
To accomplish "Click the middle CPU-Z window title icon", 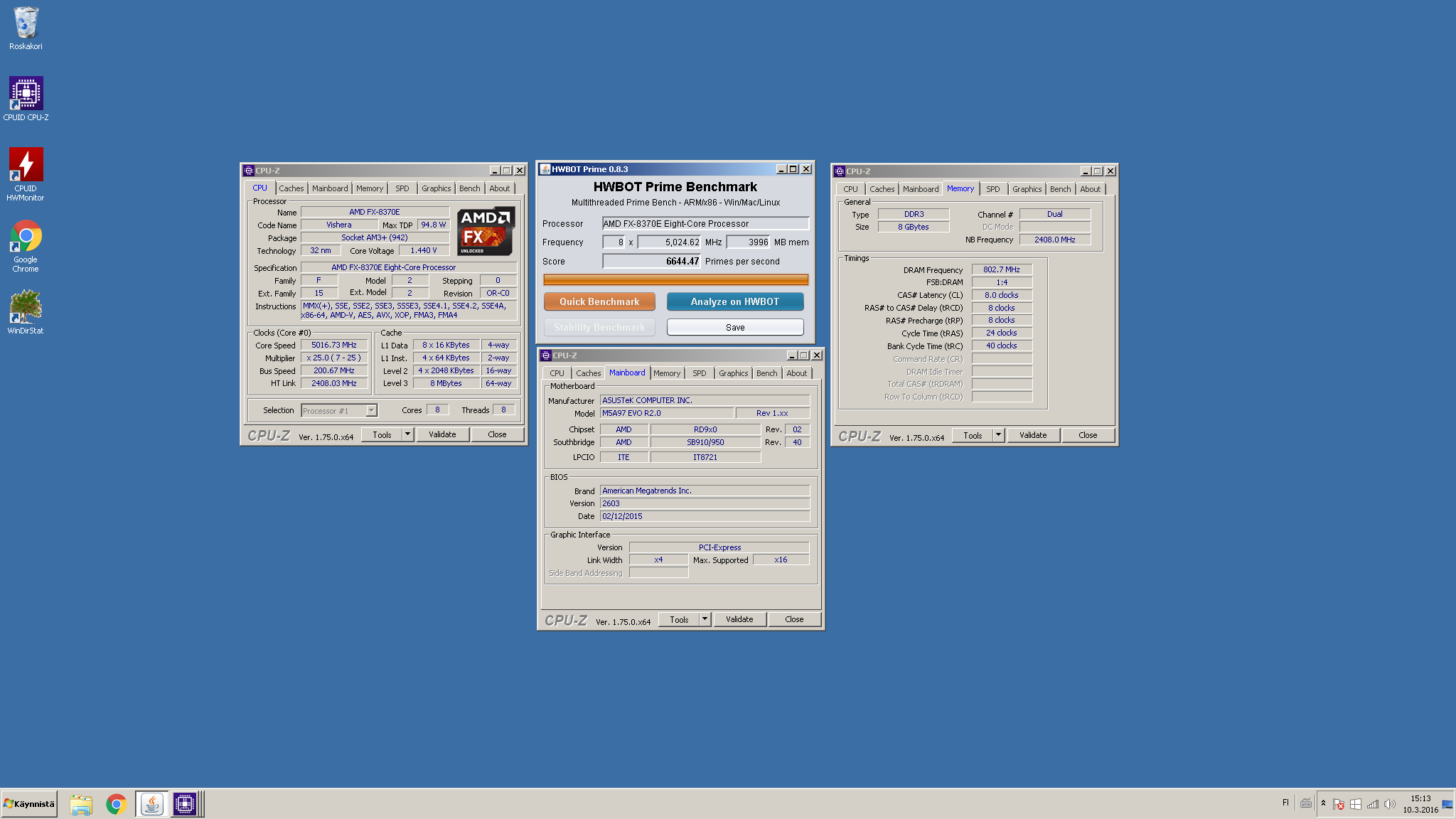I will (x=546, y=355).
